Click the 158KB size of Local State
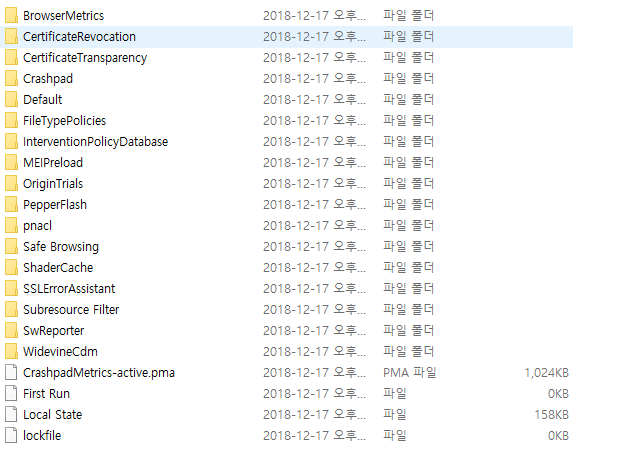Image resolution: width=644 pixels, height=455 pixels. point(552,415)
